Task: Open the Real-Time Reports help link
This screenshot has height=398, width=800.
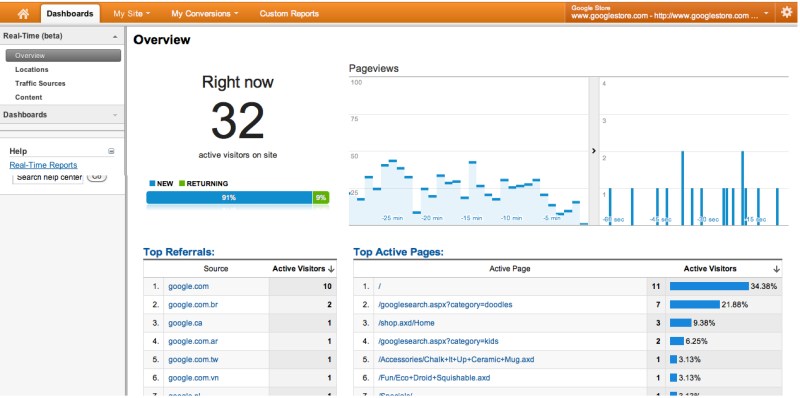Action: (x=43, y=165)
